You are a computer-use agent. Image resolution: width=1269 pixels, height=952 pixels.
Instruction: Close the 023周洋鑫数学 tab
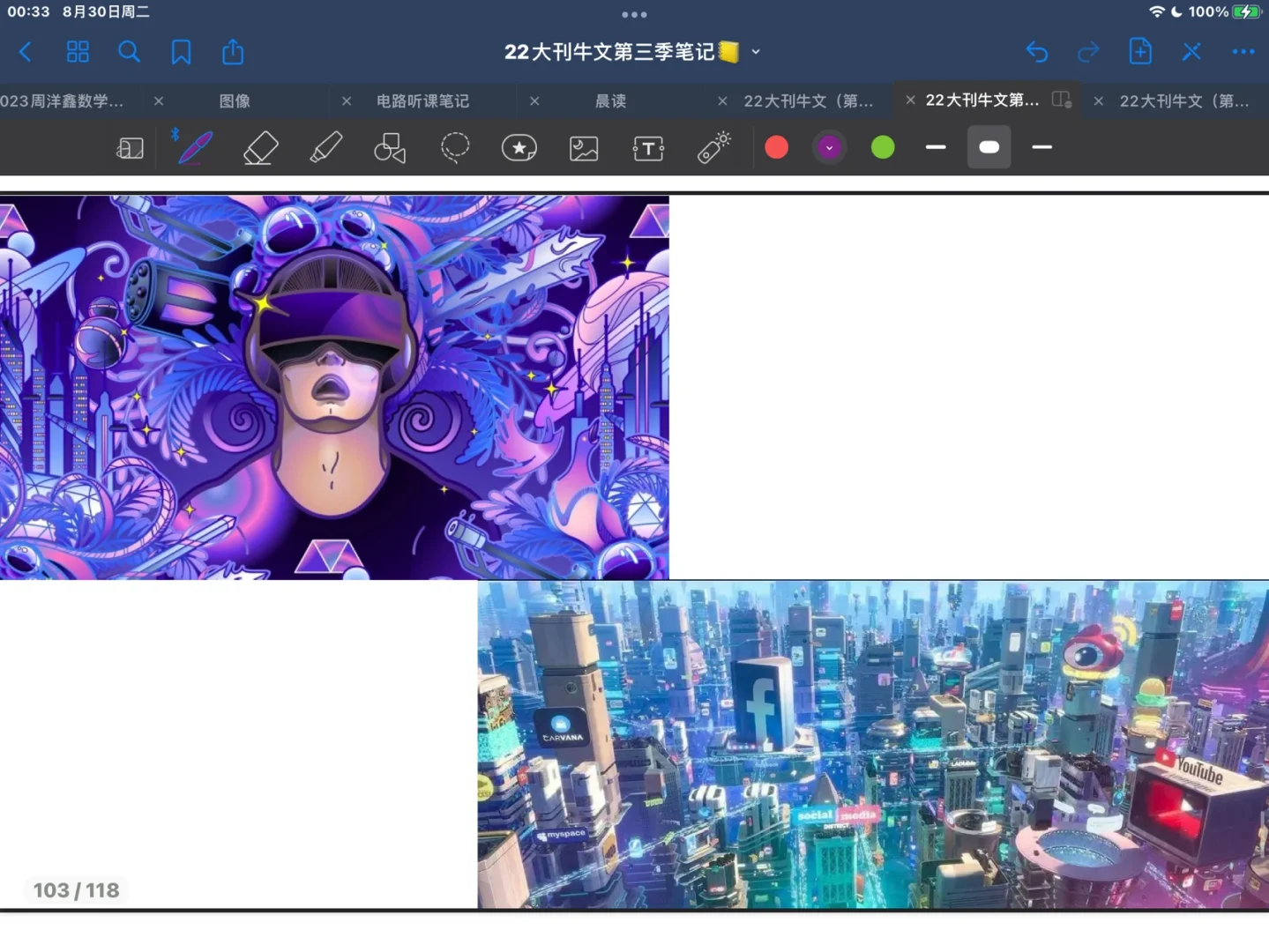[x=159, y=101]
